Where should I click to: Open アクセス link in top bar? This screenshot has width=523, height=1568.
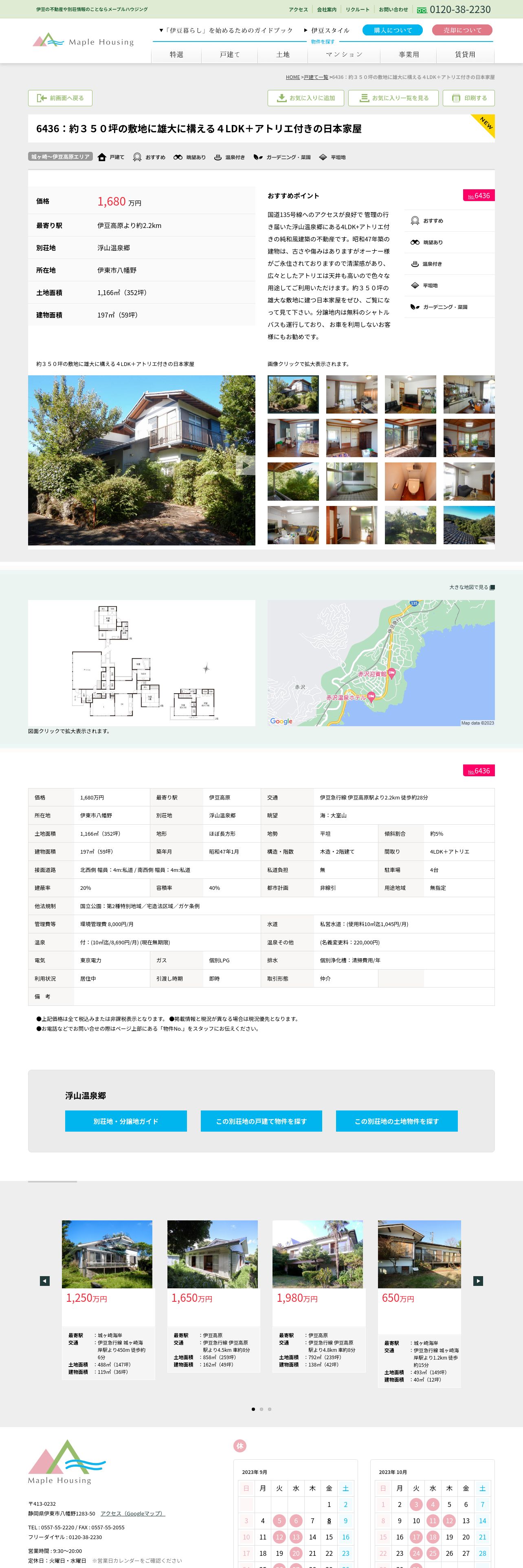298,10
